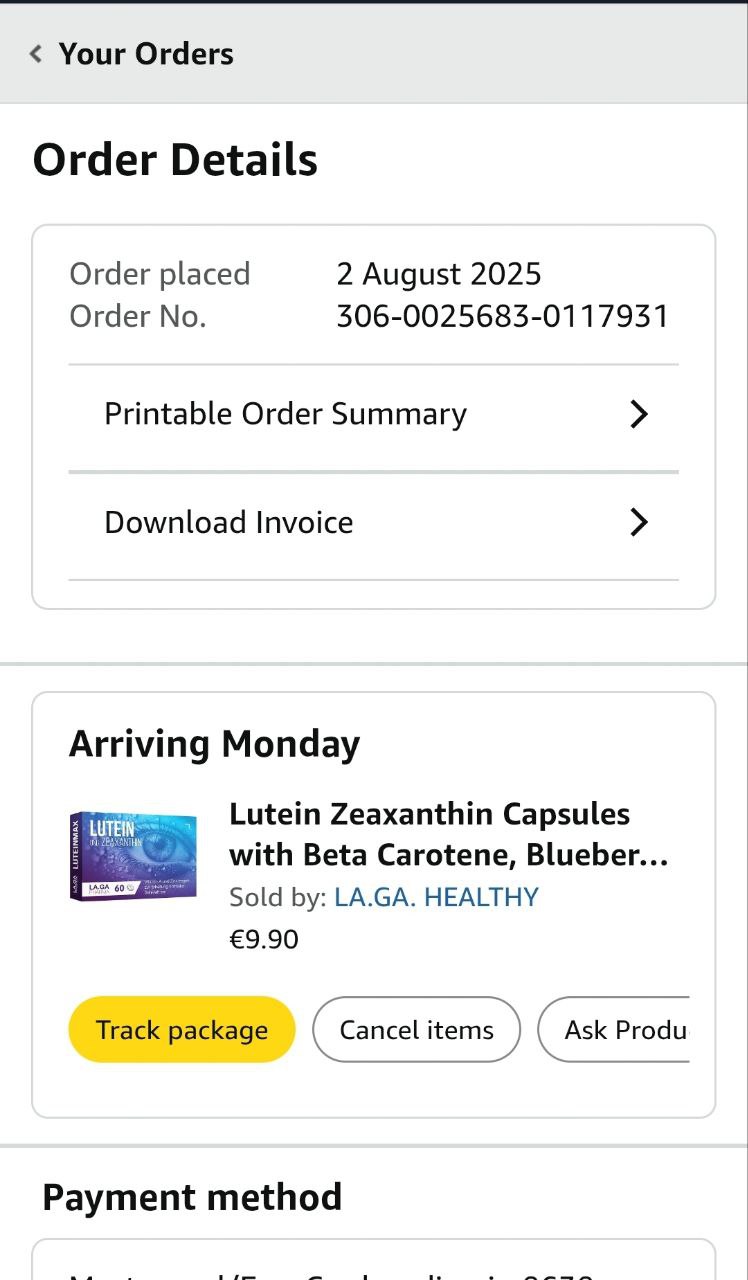Click the Payment method section heading
This screenshot has width=748, height=1280.
tap(192, 1197)
